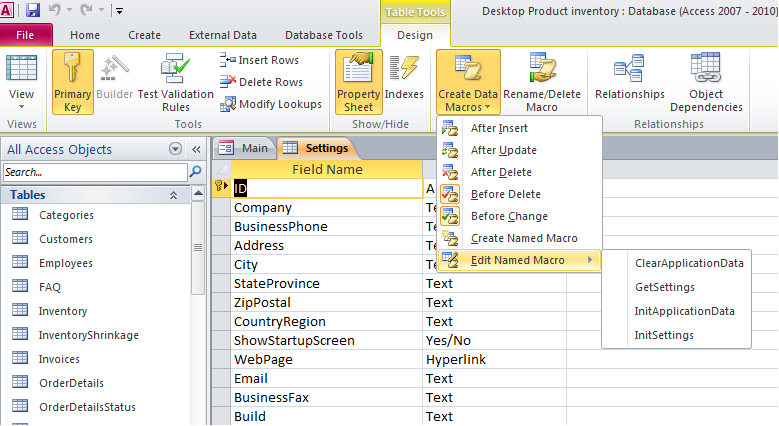Click Insert Rows in Tools group
Image resolution: width=779 pixels, height=426 pixels.
point(260,60)
